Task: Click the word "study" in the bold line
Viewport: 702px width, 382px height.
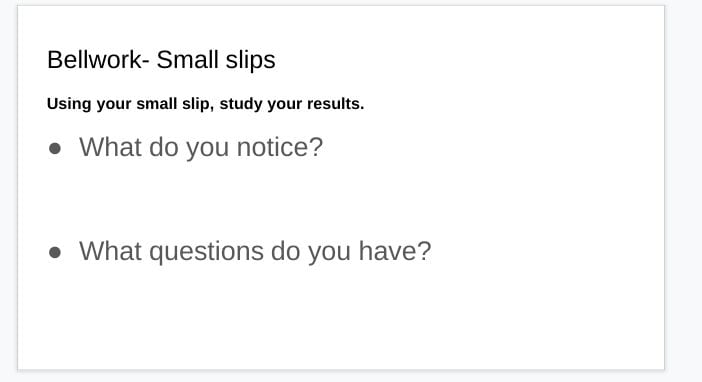Action: pyautogui.click(x=241, y=104)
